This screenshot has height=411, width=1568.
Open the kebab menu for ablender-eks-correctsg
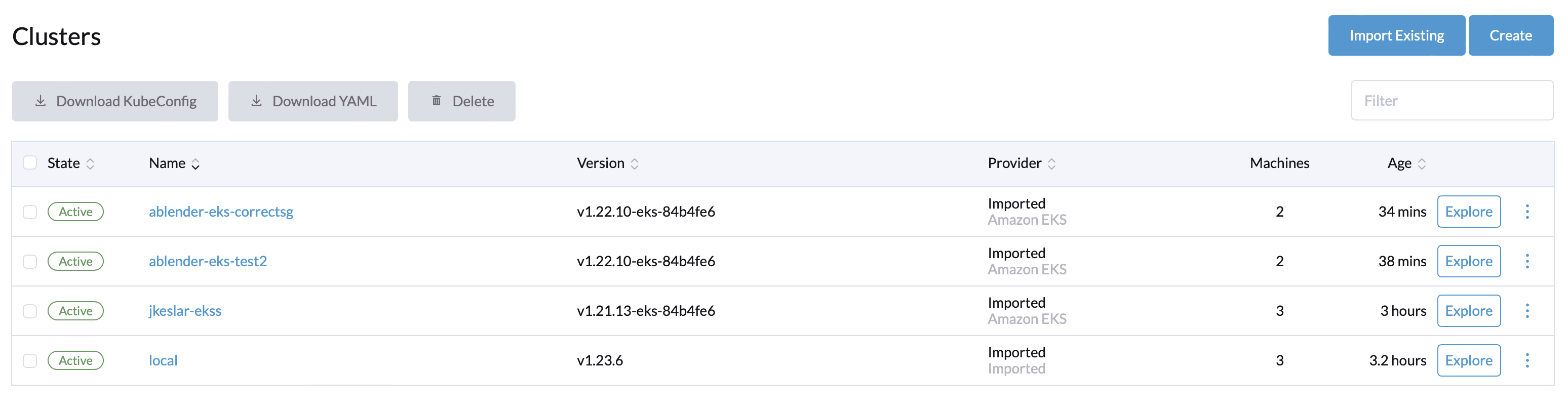tap(1528, 212)
